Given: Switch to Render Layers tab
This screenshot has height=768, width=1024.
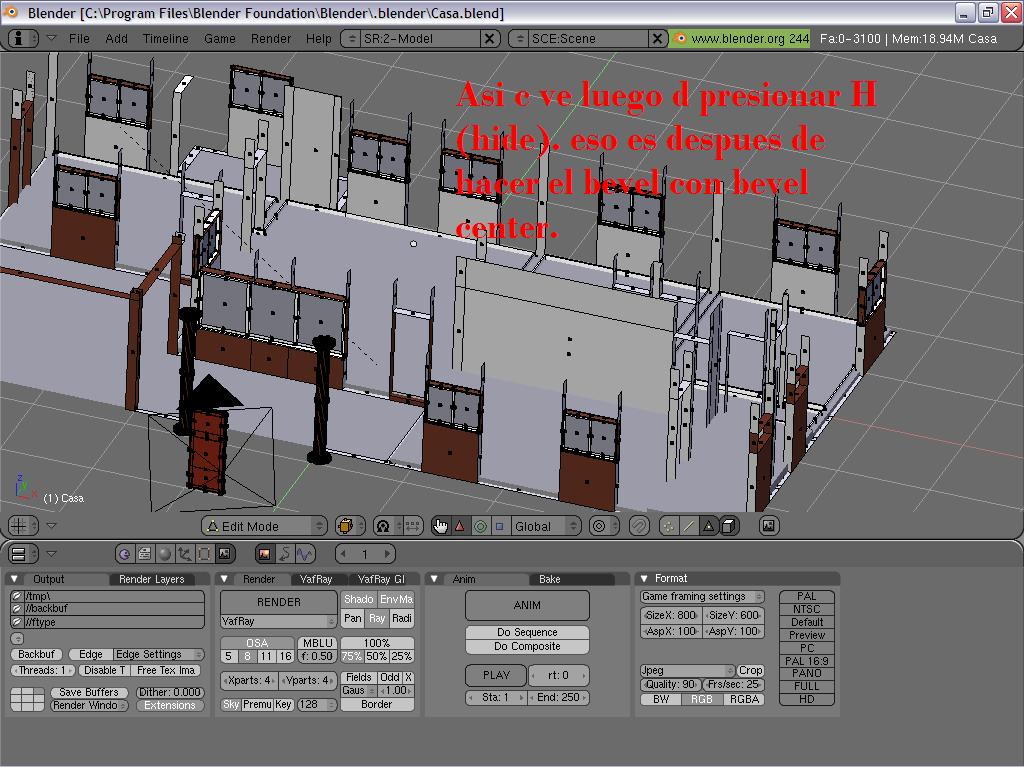Looking at the screenshot, I should 152,579.
